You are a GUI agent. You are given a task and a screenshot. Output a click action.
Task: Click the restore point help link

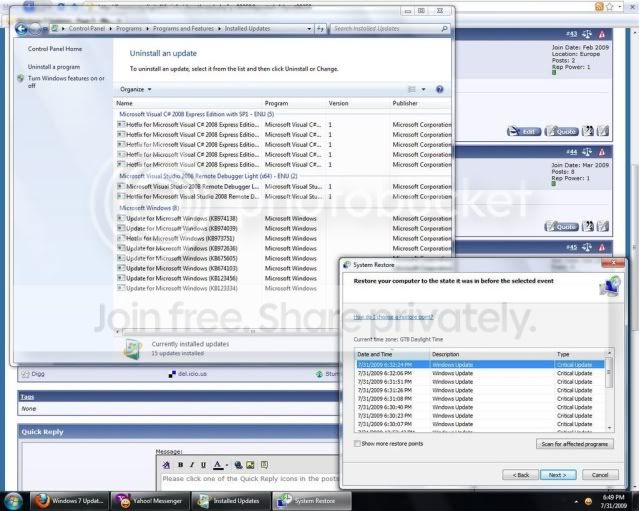[393, 317]
